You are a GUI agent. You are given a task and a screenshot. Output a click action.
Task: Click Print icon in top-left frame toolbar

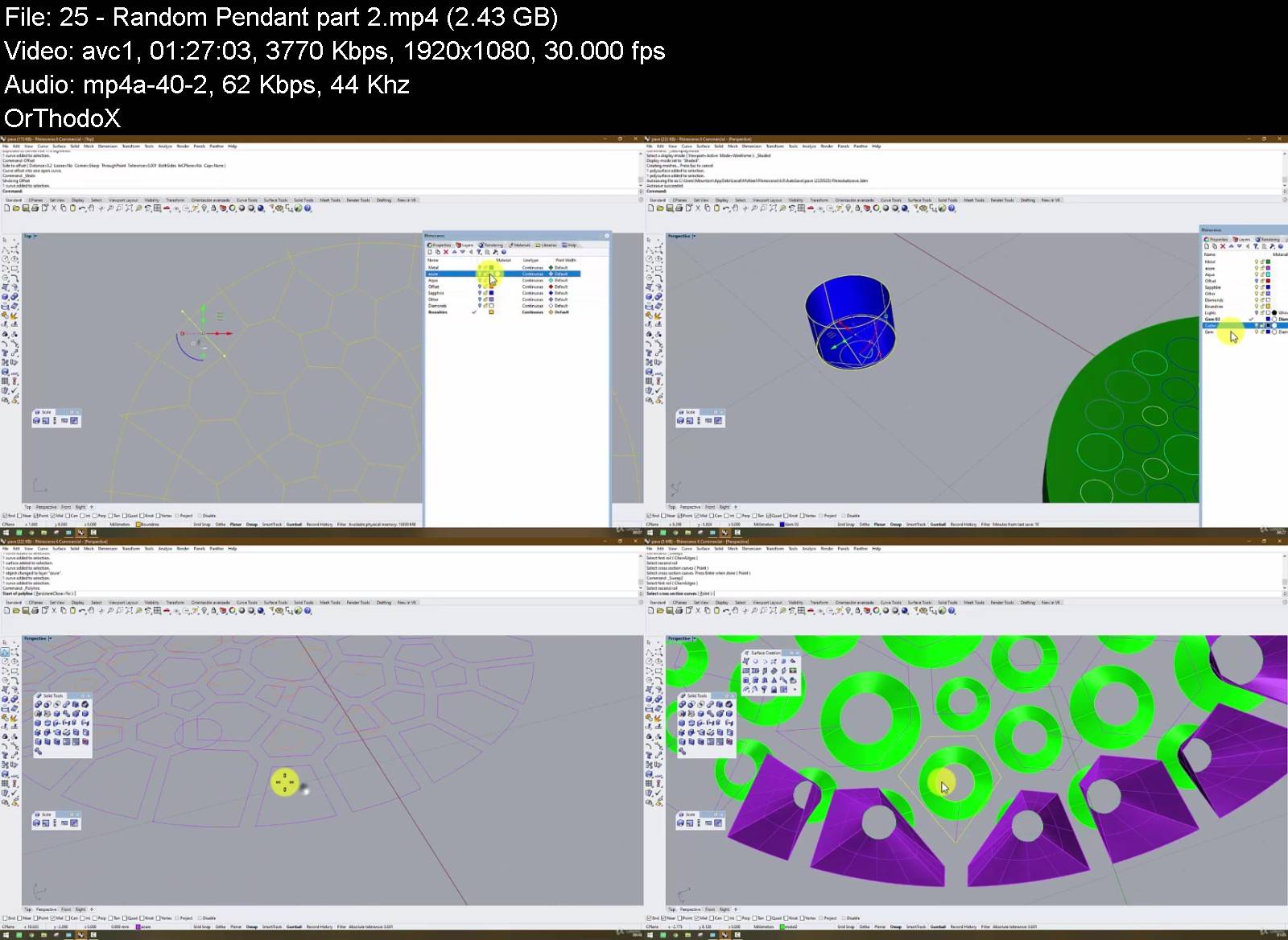pos(35,208)
